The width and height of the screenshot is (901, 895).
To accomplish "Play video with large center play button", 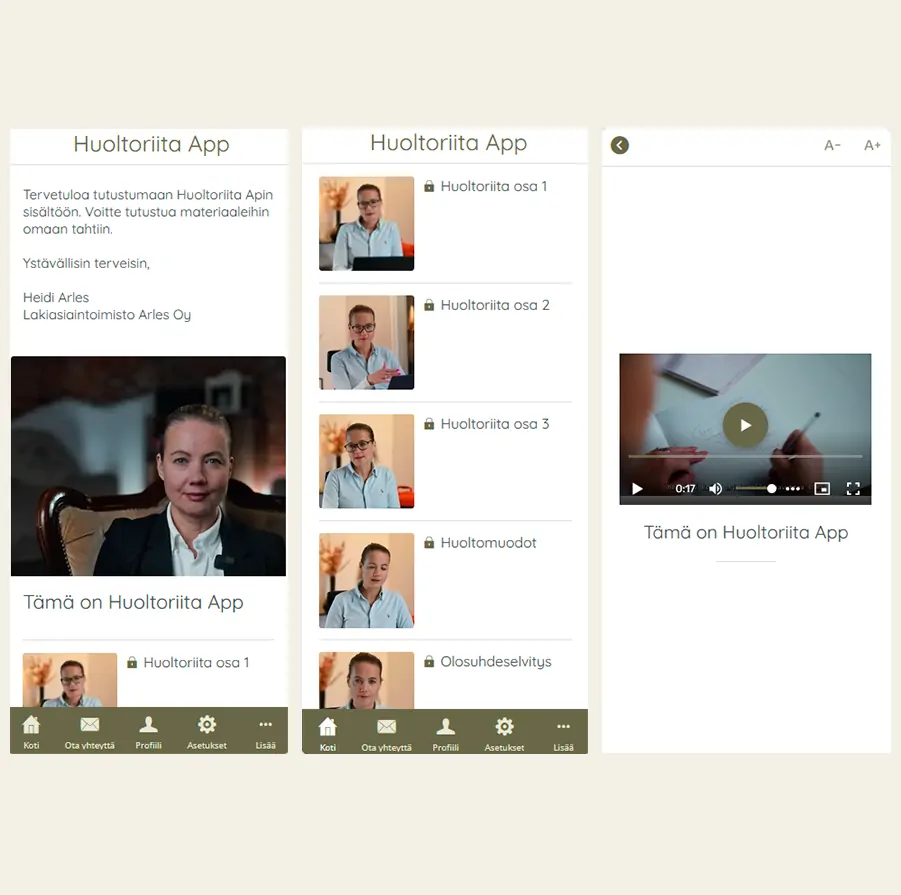I will (x=745, y=425).
